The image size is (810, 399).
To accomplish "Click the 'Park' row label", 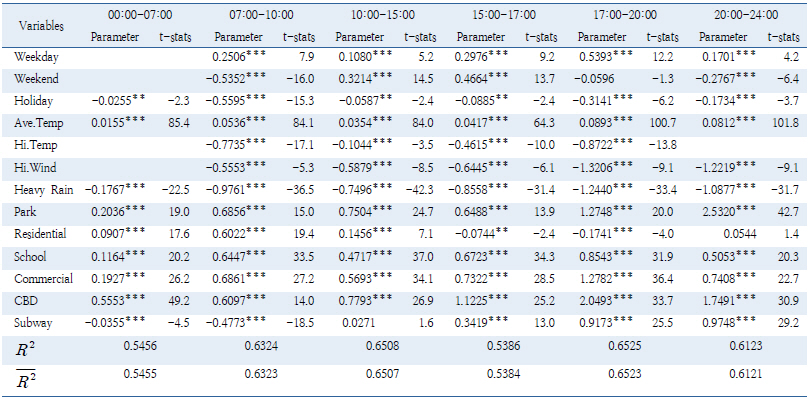I will [25, 212].
